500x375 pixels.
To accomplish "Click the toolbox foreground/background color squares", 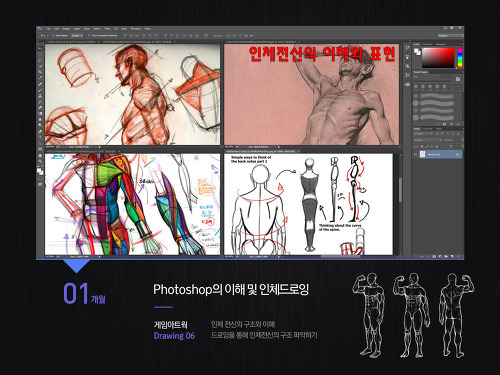I will coord(40,171).
